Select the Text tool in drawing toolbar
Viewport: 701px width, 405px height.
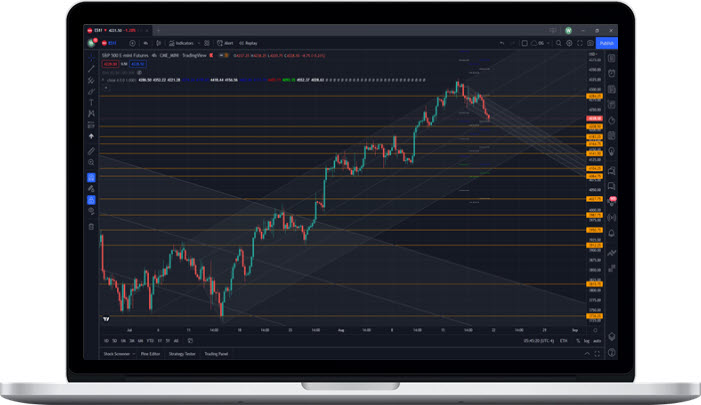pos(91,102)
